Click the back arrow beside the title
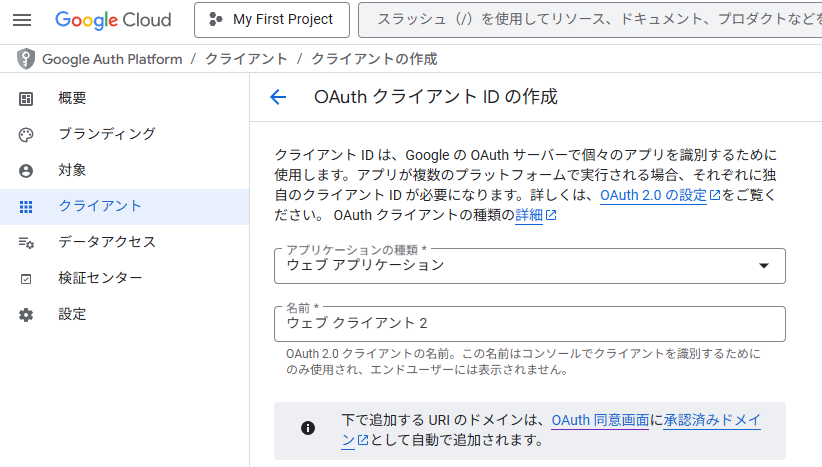822x467 pixels. click(278, 97)
